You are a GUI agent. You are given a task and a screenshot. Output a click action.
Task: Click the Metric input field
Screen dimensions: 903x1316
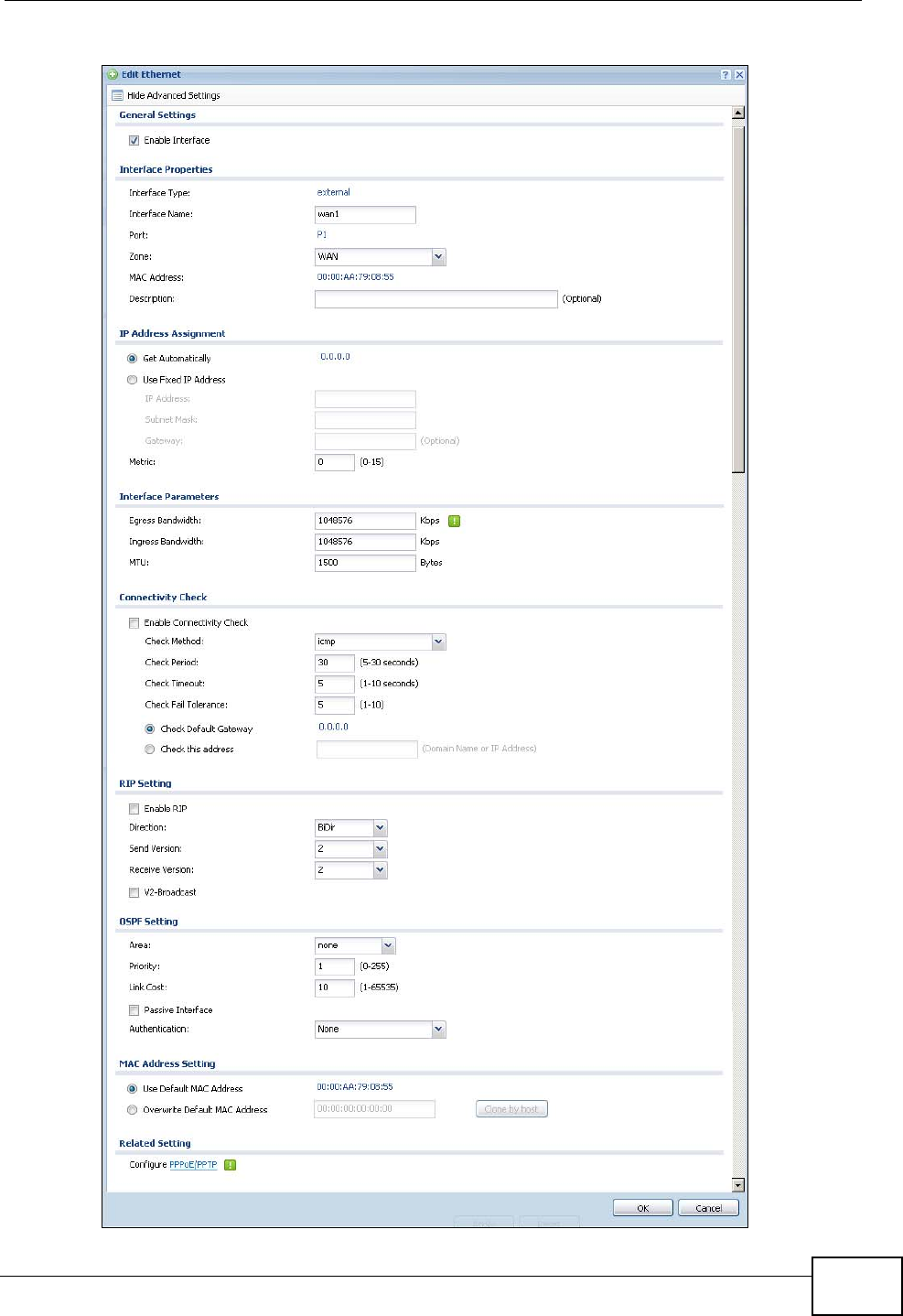tap(334, 462)
